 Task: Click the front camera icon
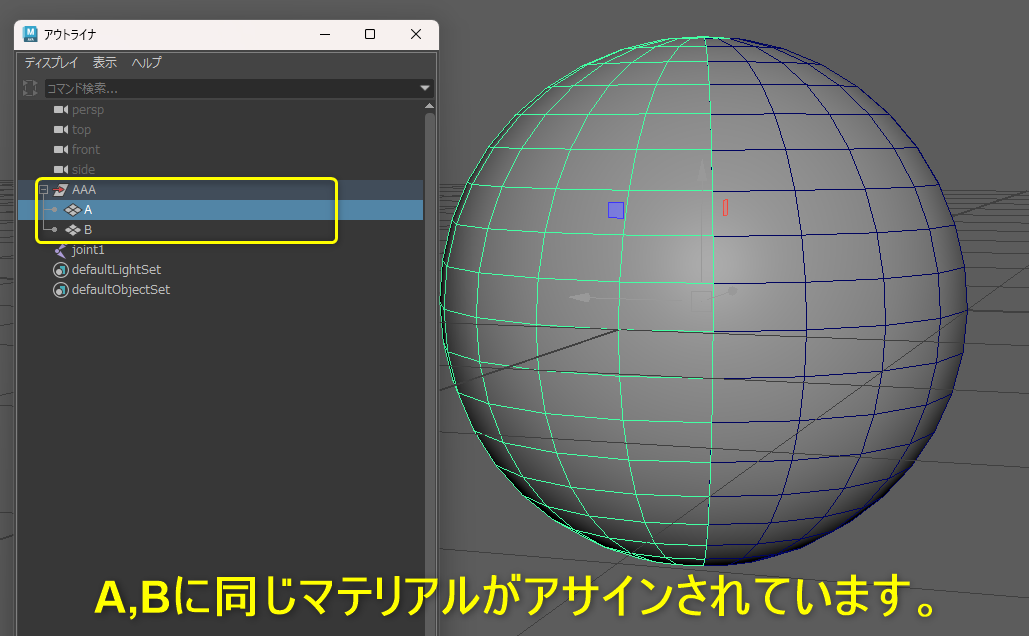point(60,150)
